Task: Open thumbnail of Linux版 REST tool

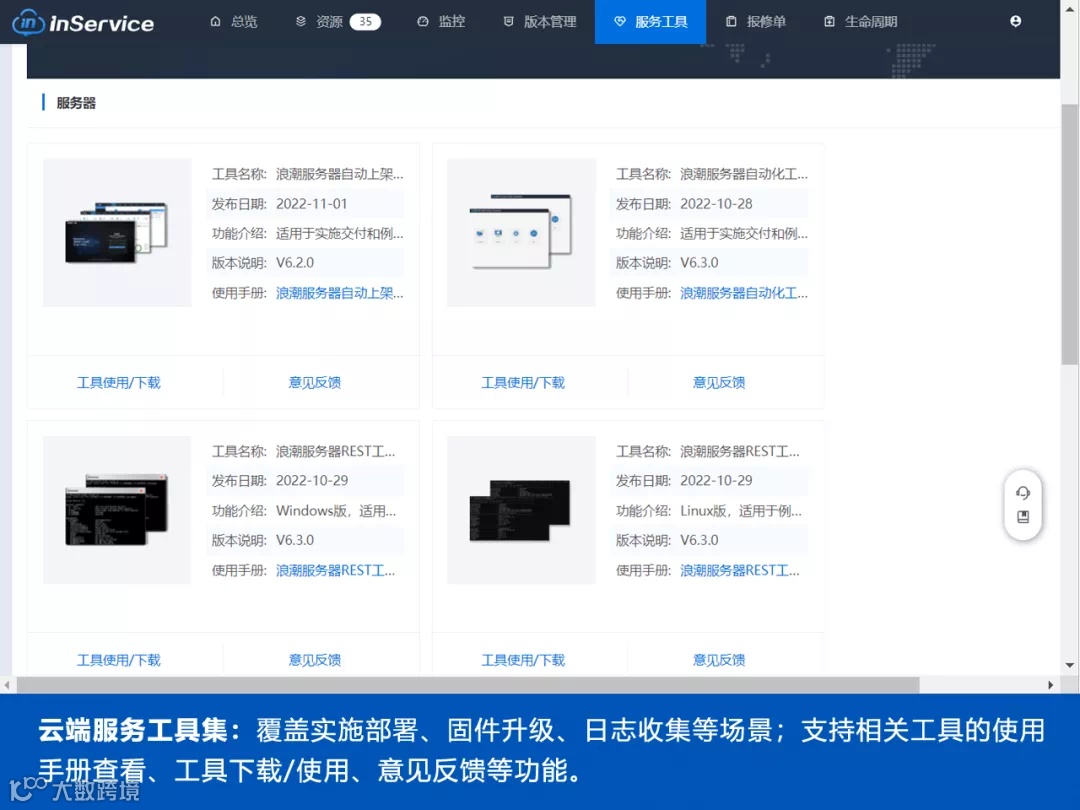Action: tap(521, 510)
